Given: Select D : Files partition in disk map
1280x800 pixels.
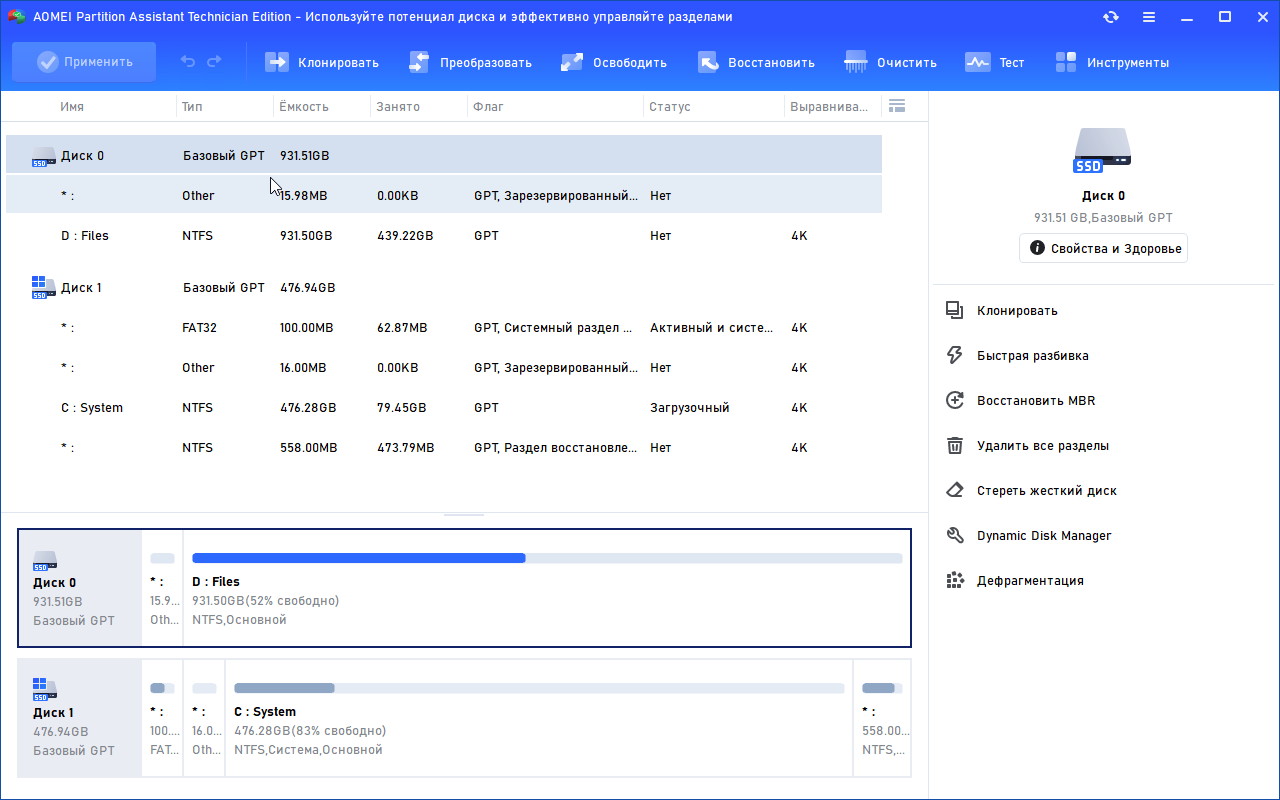Looking at the screenshot, I should 547,588.
